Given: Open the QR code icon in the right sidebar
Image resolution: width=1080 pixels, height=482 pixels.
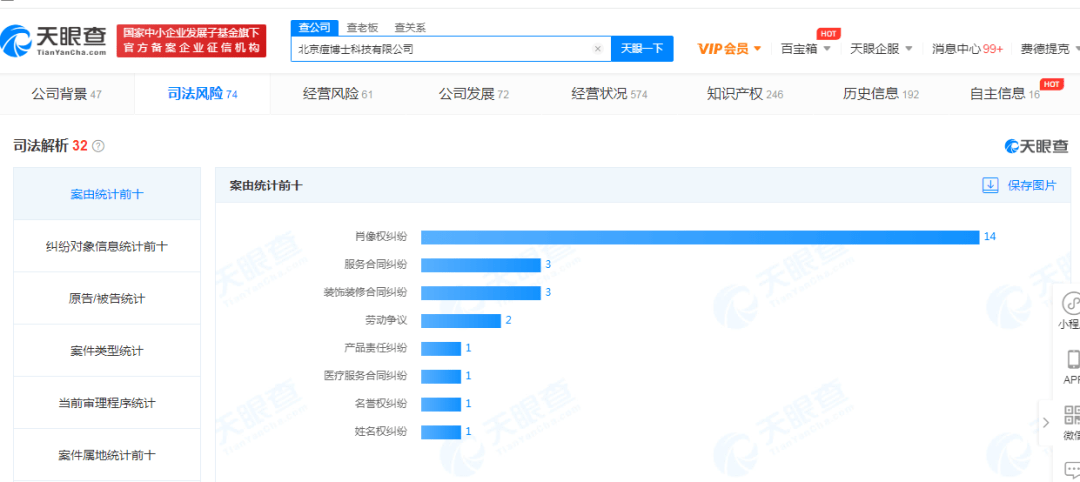Looking at the screenshot, I should coord(1072,415).
